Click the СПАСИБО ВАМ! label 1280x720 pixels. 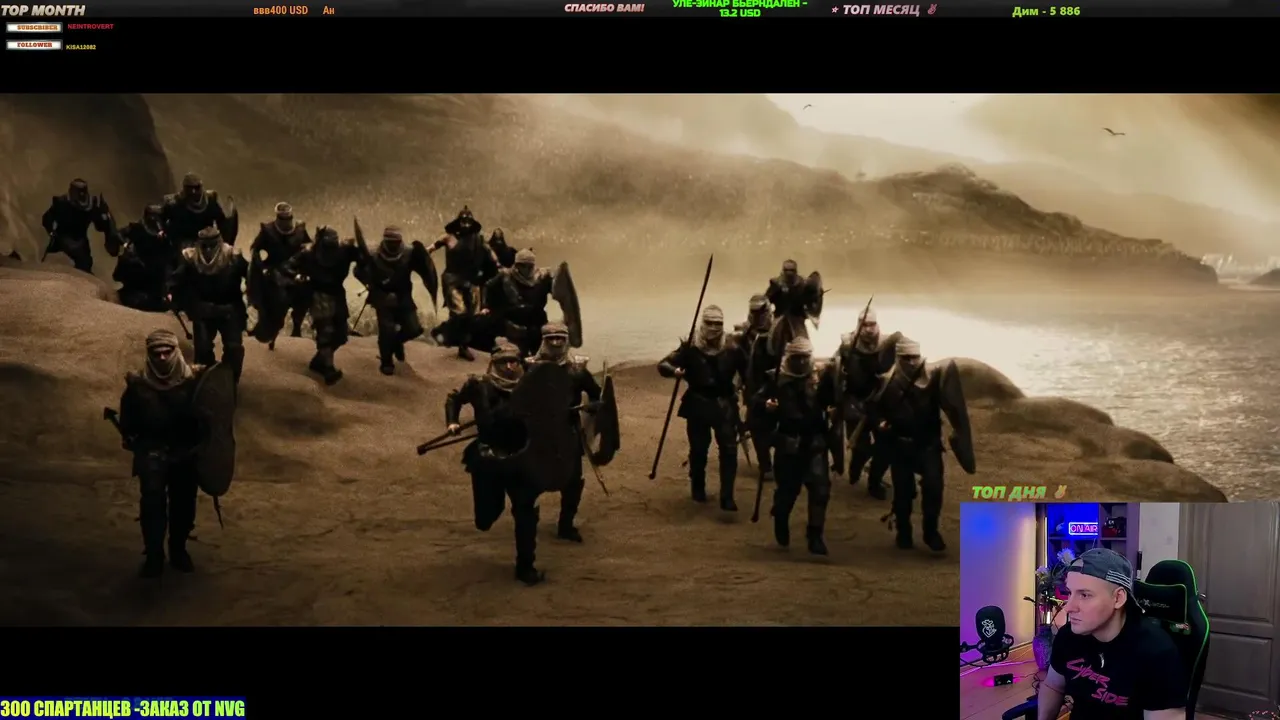point(604,8)
